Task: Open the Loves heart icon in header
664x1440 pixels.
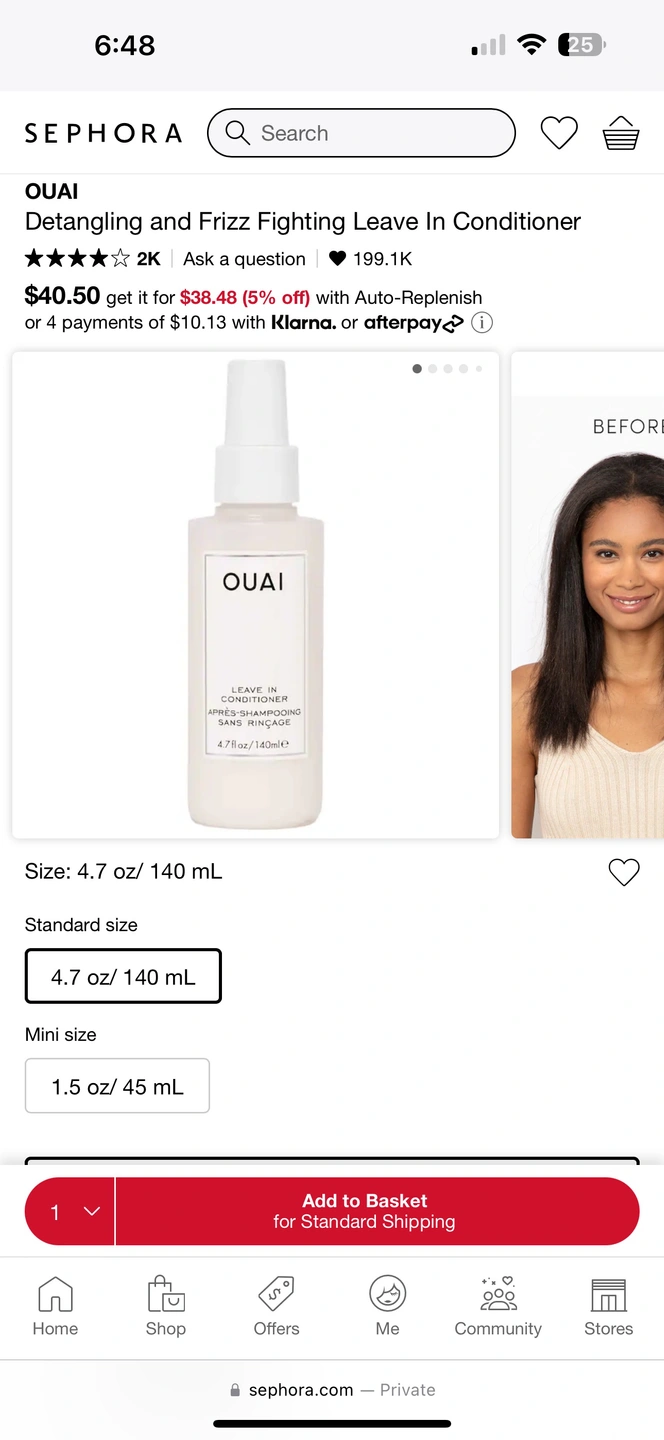Action: coord(559,133)
